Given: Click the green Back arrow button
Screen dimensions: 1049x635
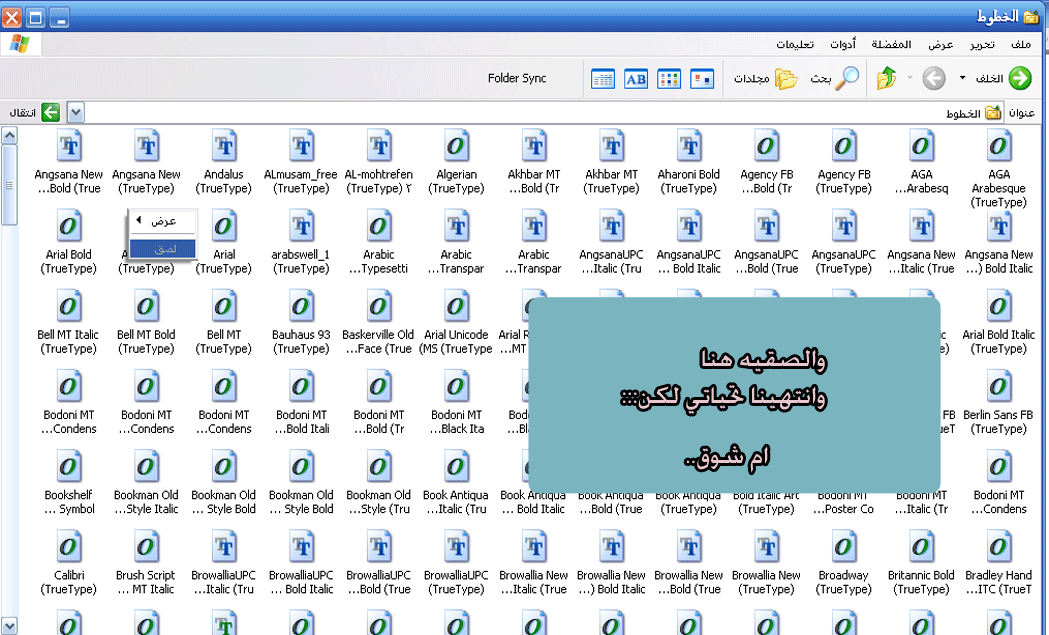Looking at the screenshot, I should (x=1019, y=78).
